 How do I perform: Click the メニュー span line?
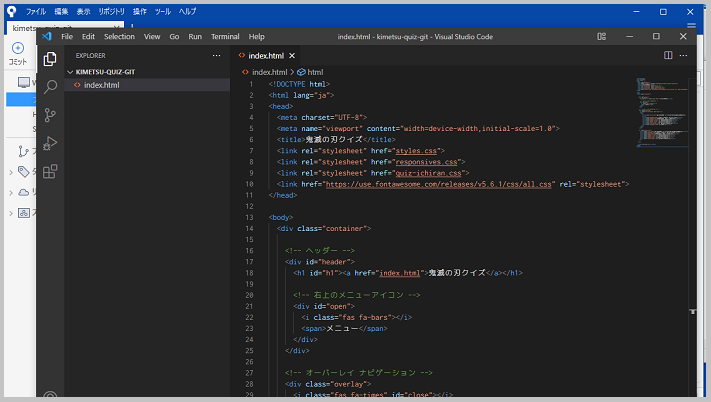[x=344, y=329]
